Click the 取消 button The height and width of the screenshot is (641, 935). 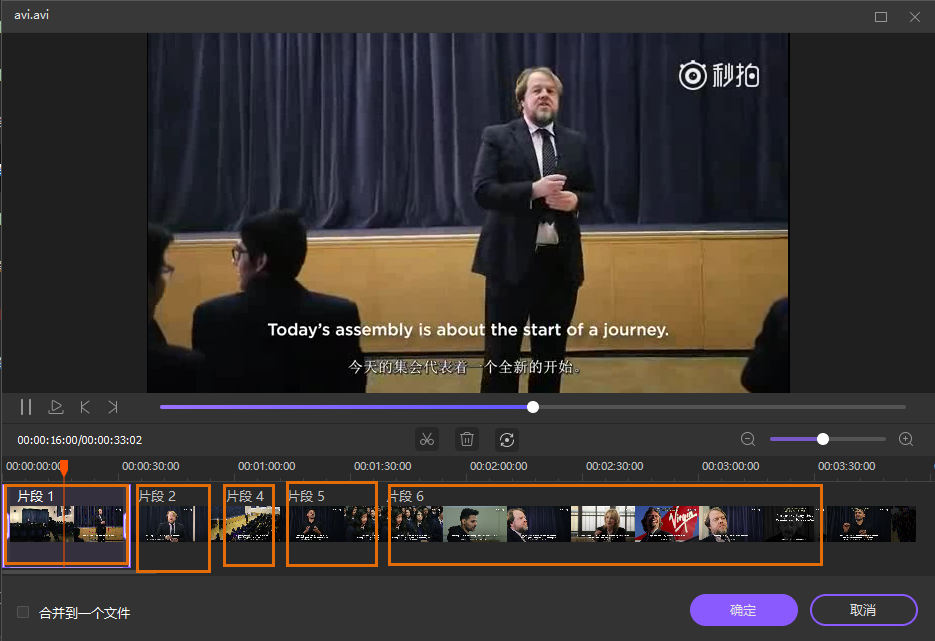tap(863, 610)
